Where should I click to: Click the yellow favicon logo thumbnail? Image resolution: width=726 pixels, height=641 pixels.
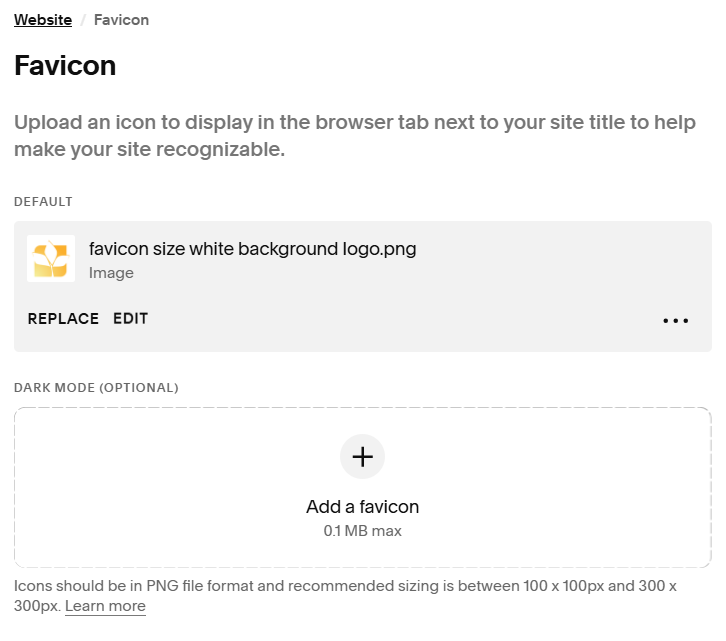tap(51, 259)
